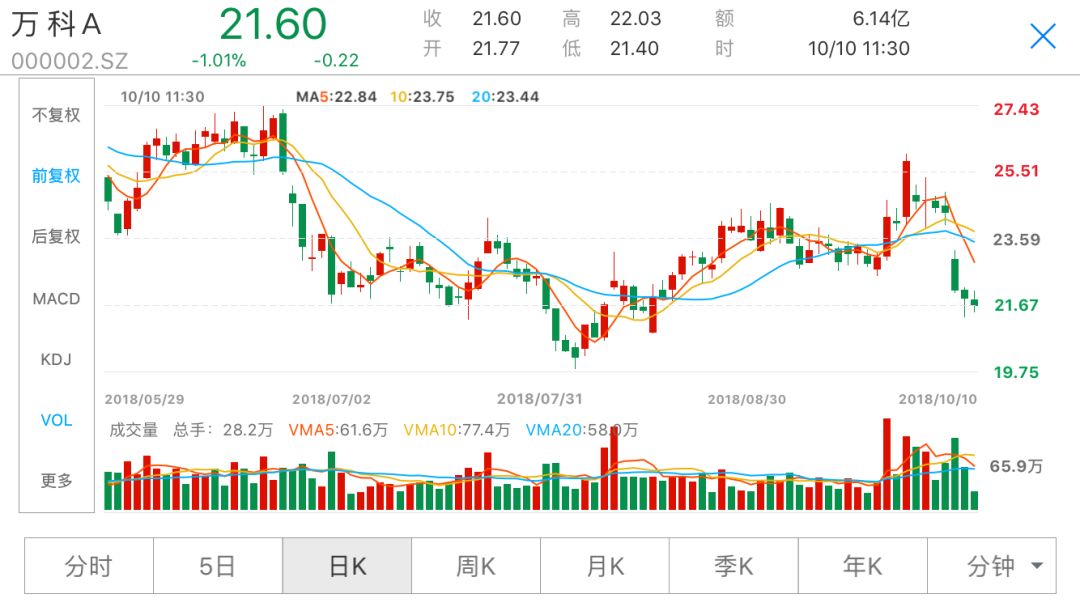Screen dimensions: 1080x607
Task: Click date axis label 2018/07/31
Action: click(x=539, y=399)
